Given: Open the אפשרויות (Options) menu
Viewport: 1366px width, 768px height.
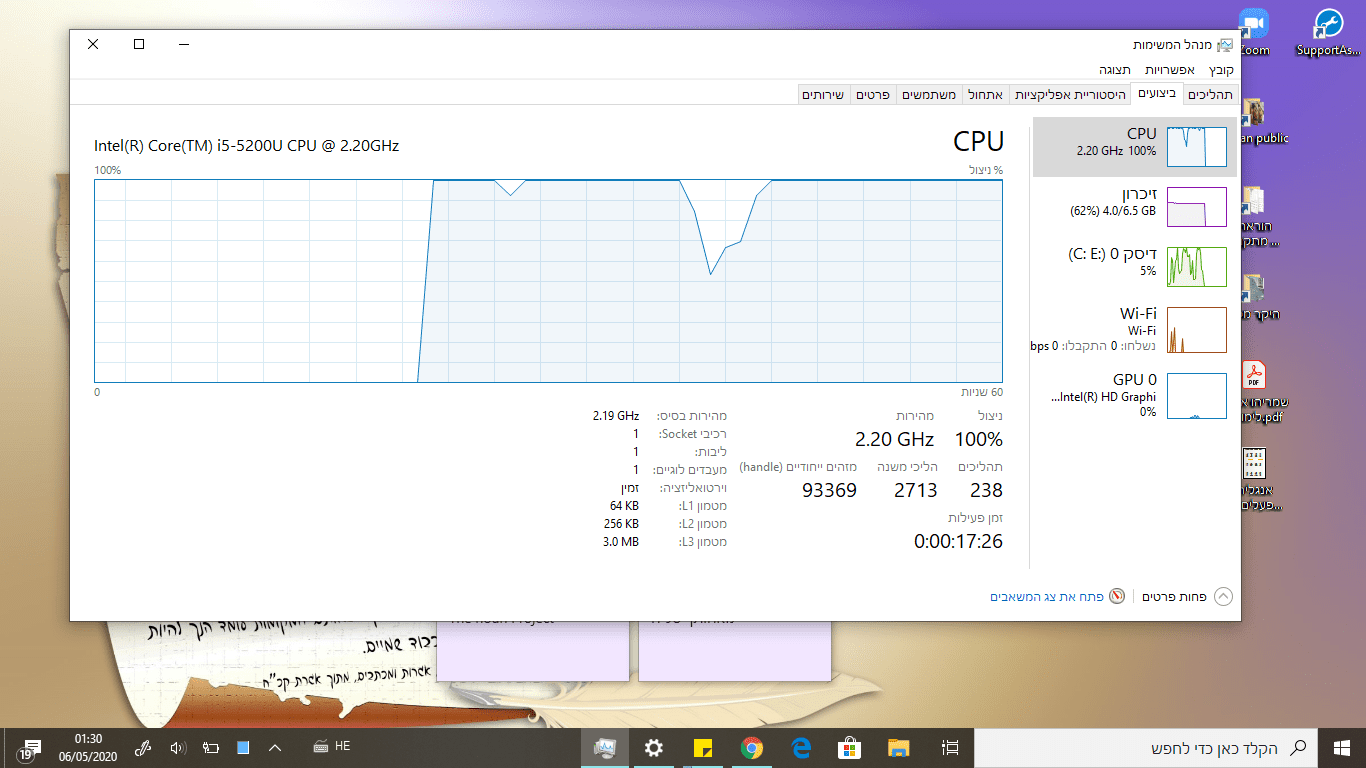Looking at the screenshot, I should pos(1170,70).
